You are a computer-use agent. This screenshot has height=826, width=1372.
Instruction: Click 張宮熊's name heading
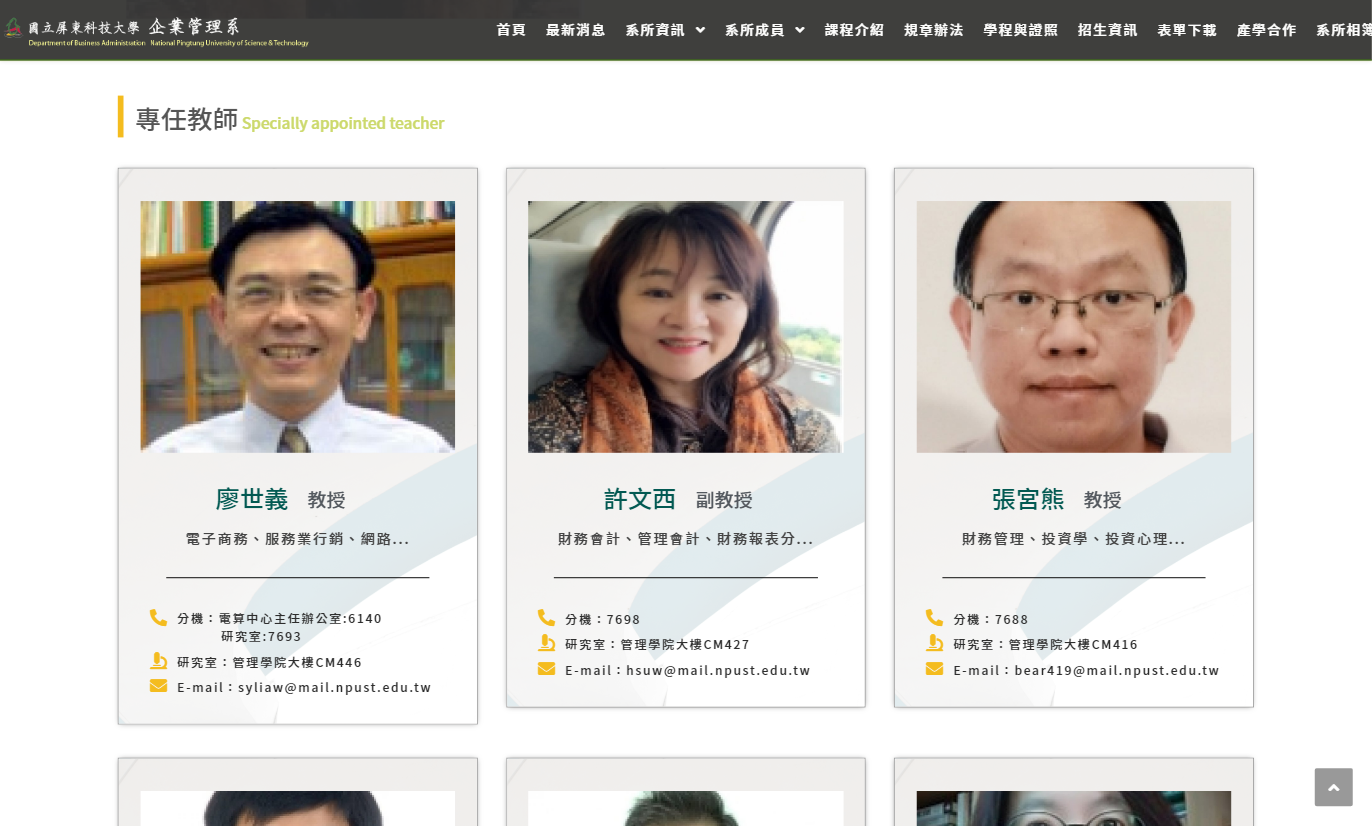tap(1028, 499)
